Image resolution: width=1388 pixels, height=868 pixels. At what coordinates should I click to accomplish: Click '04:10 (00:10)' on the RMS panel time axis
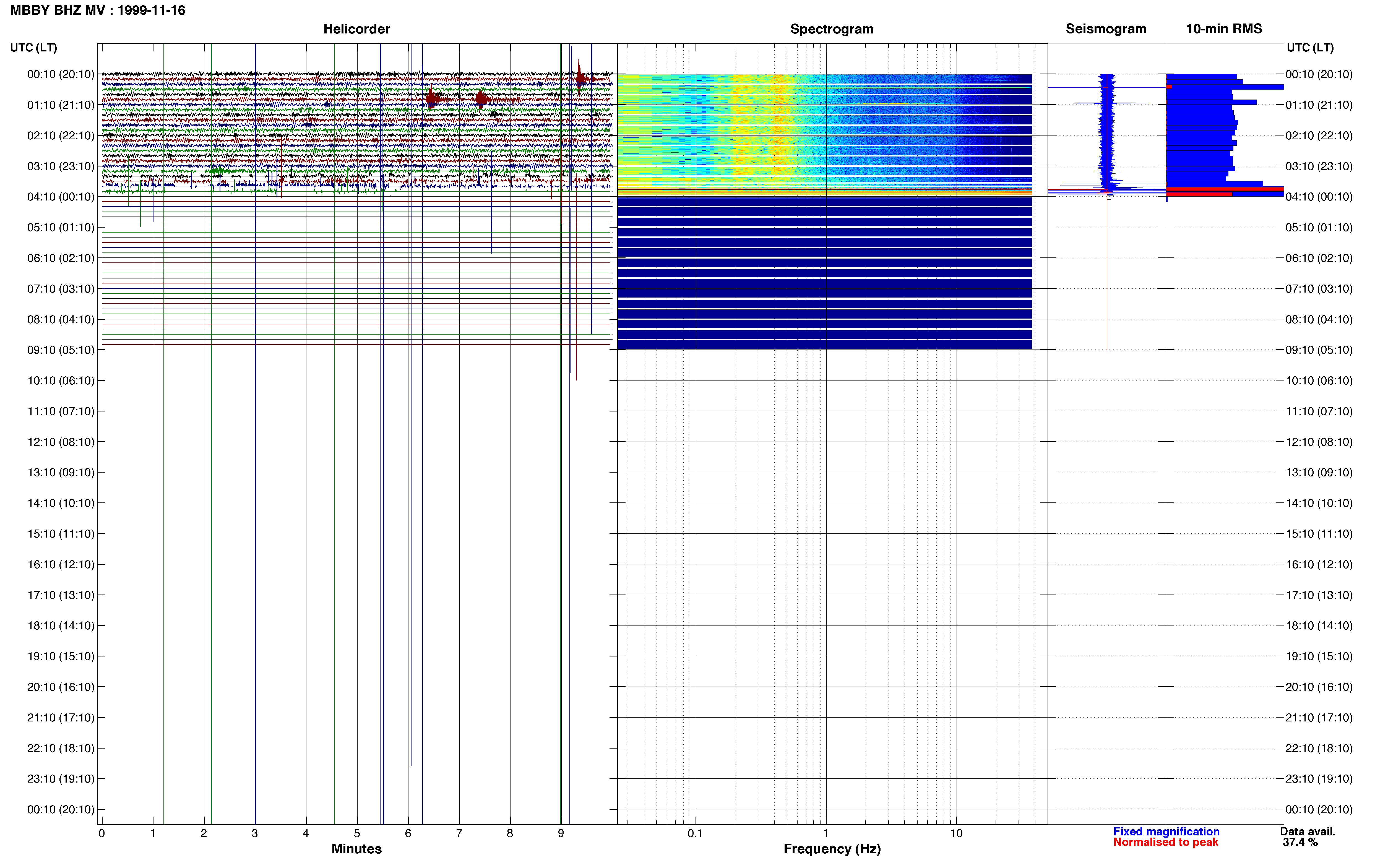coord(1319,197)
